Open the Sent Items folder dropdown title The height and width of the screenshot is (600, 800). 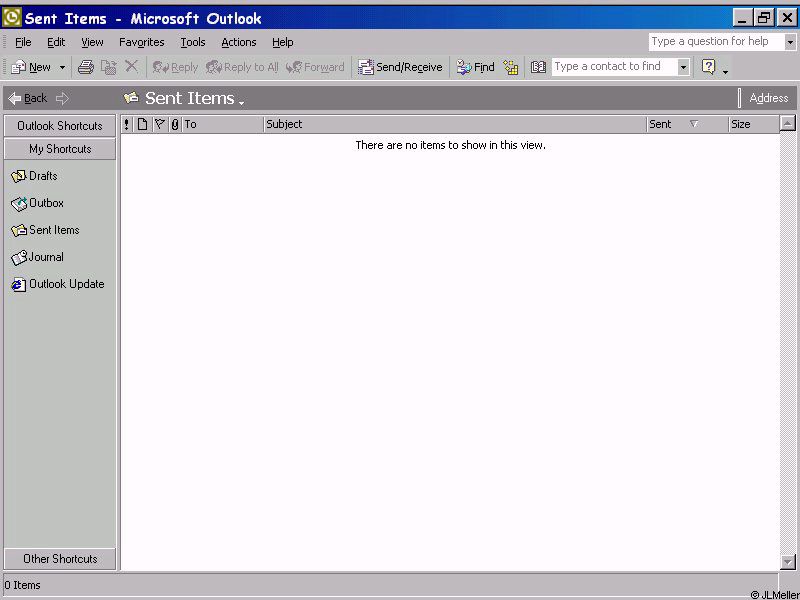coord(184,98)
